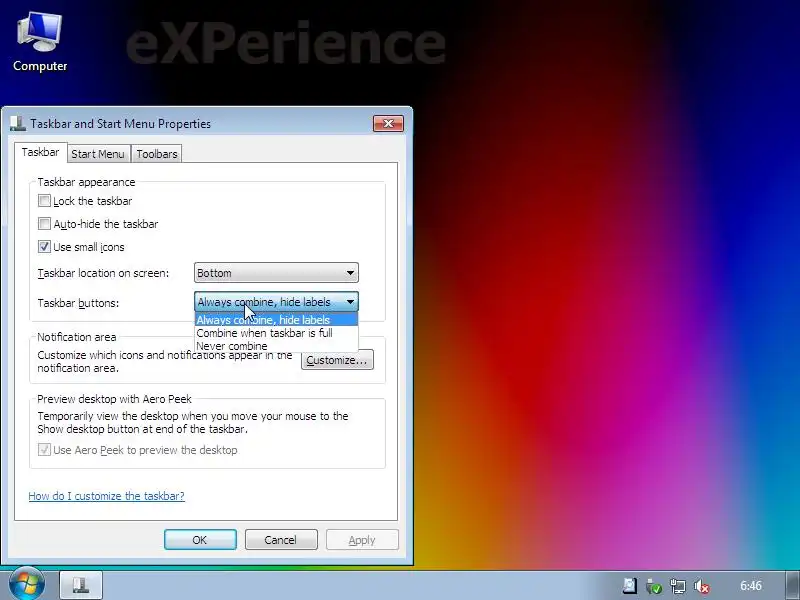Open How do I customize the taskbar link

click(107, 496)
